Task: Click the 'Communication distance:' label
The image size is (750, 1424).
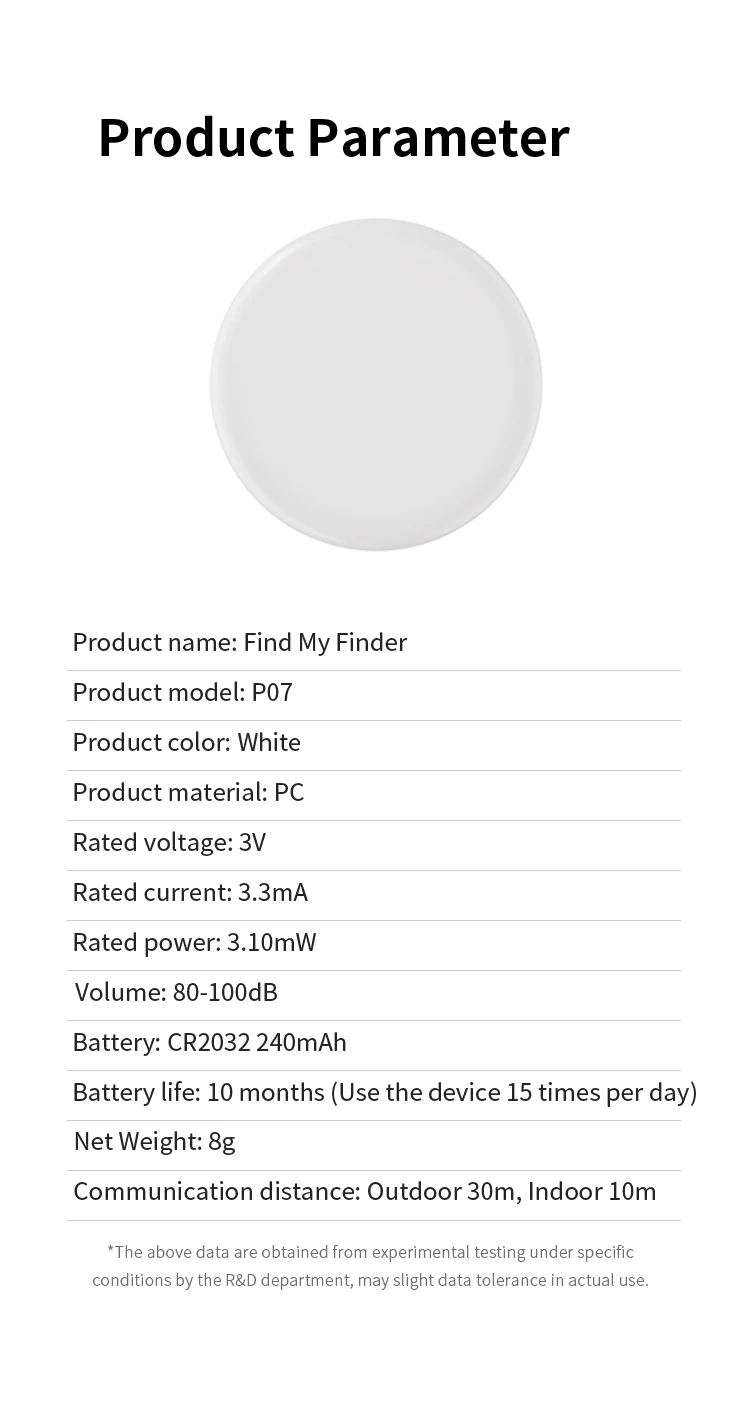Action: click(216, 1191)
